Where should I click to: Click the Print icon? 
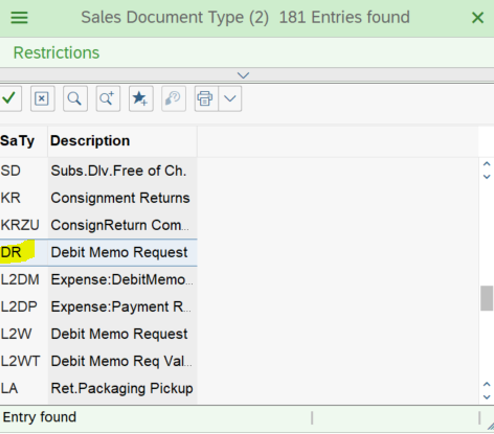(x=206, y=99)
